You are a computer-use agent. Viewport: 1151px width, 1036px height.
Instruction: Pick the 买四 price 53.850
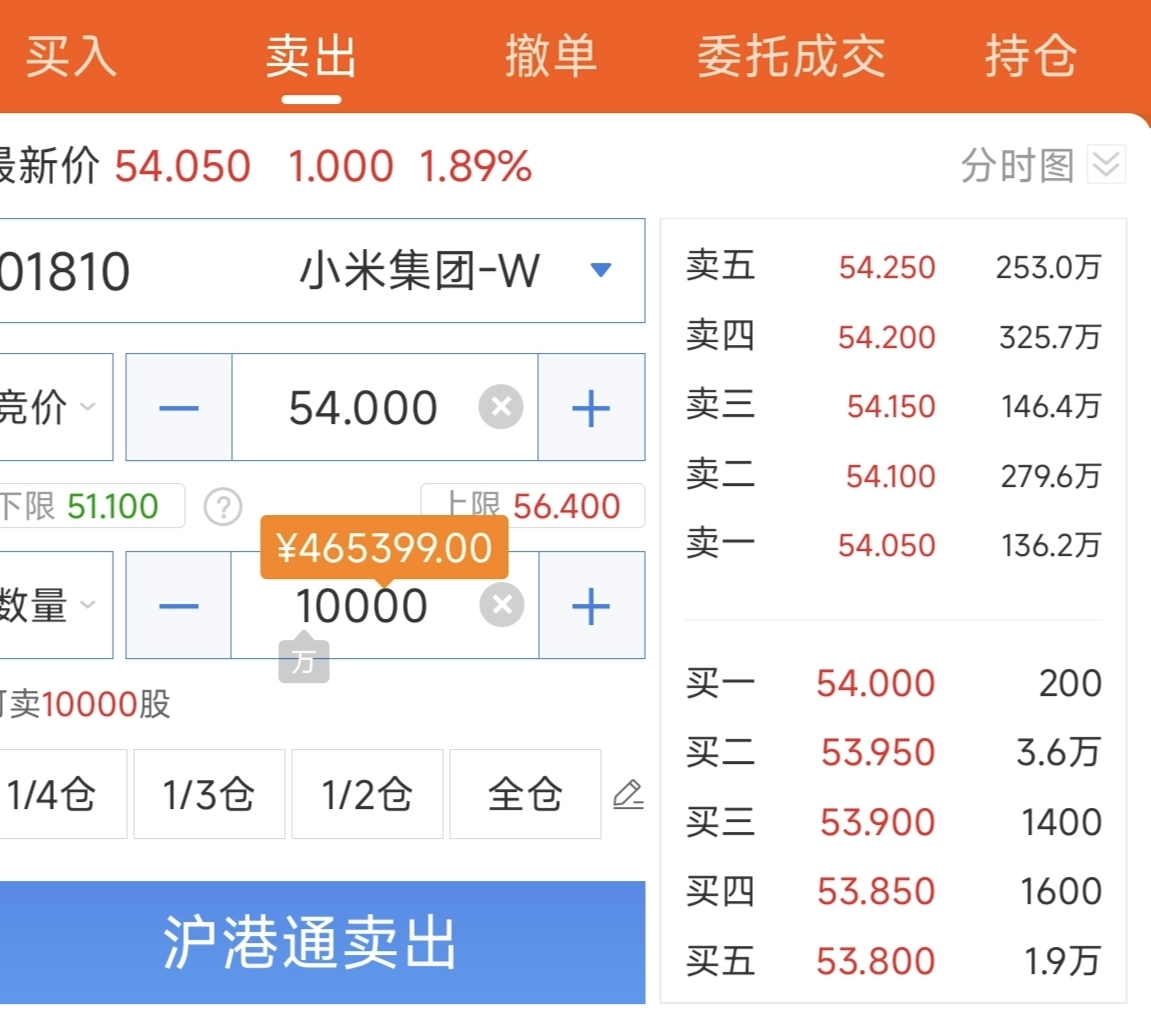pos(876,891)
